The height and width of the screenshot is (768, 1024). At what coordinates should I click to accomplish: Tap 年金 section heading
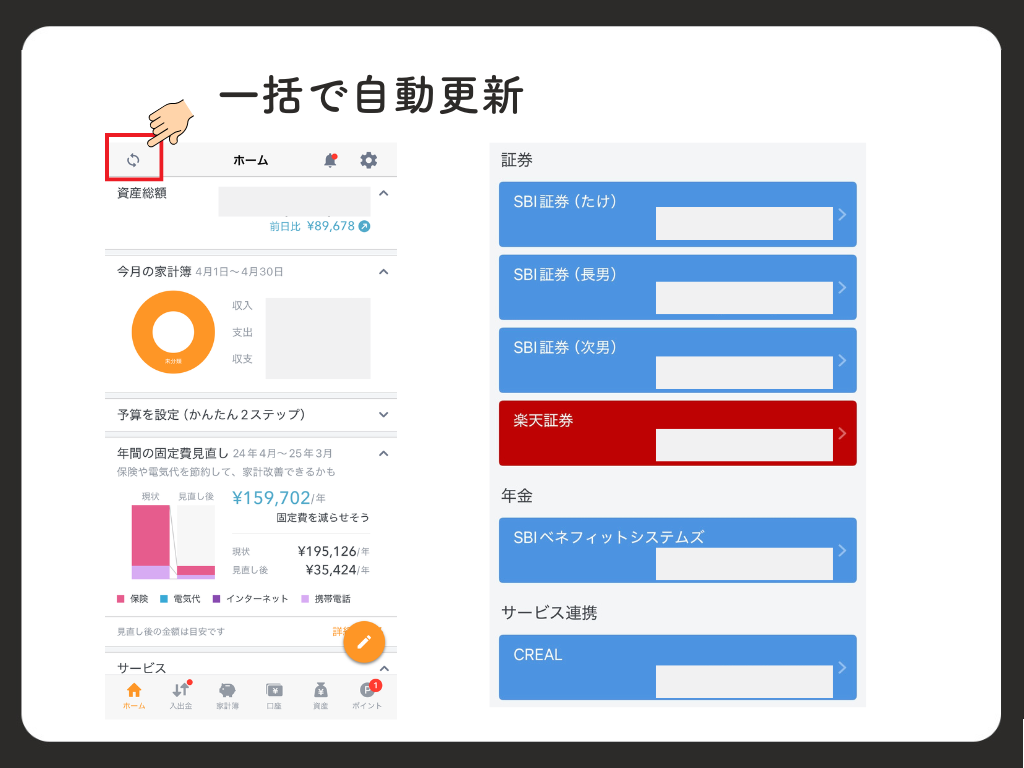[x=517, y=496]
